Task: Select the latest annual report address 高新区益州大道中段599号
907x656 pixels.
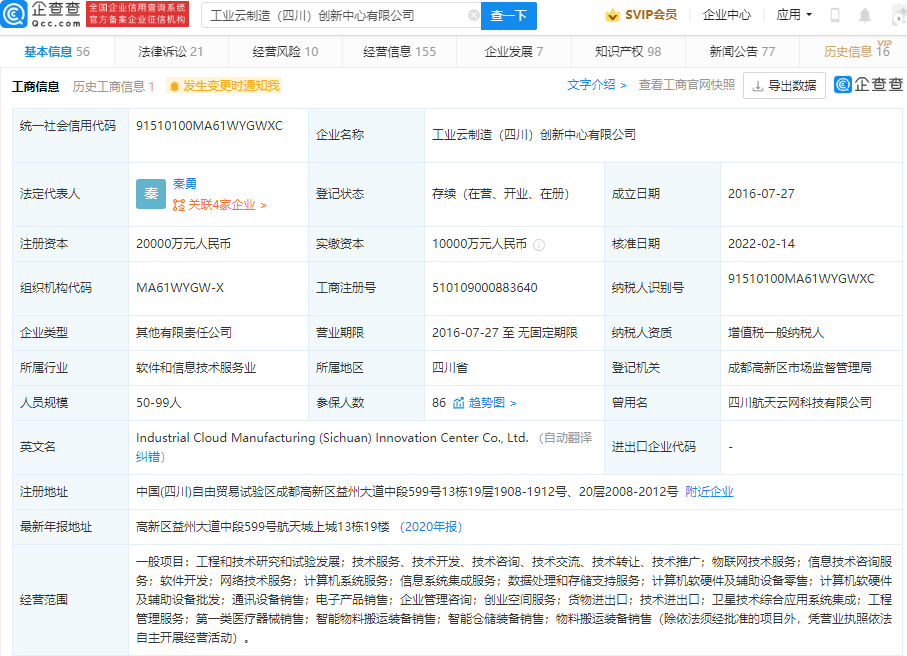Action: (263, 526)
